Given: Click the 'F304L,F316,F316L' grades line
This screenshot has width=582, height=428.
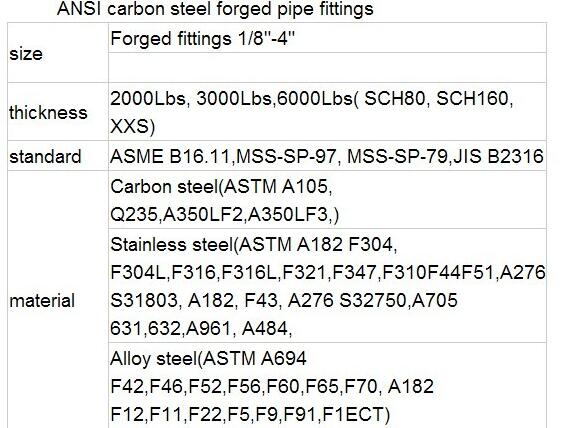Looking at the screenshot, I should pos(328,272).
